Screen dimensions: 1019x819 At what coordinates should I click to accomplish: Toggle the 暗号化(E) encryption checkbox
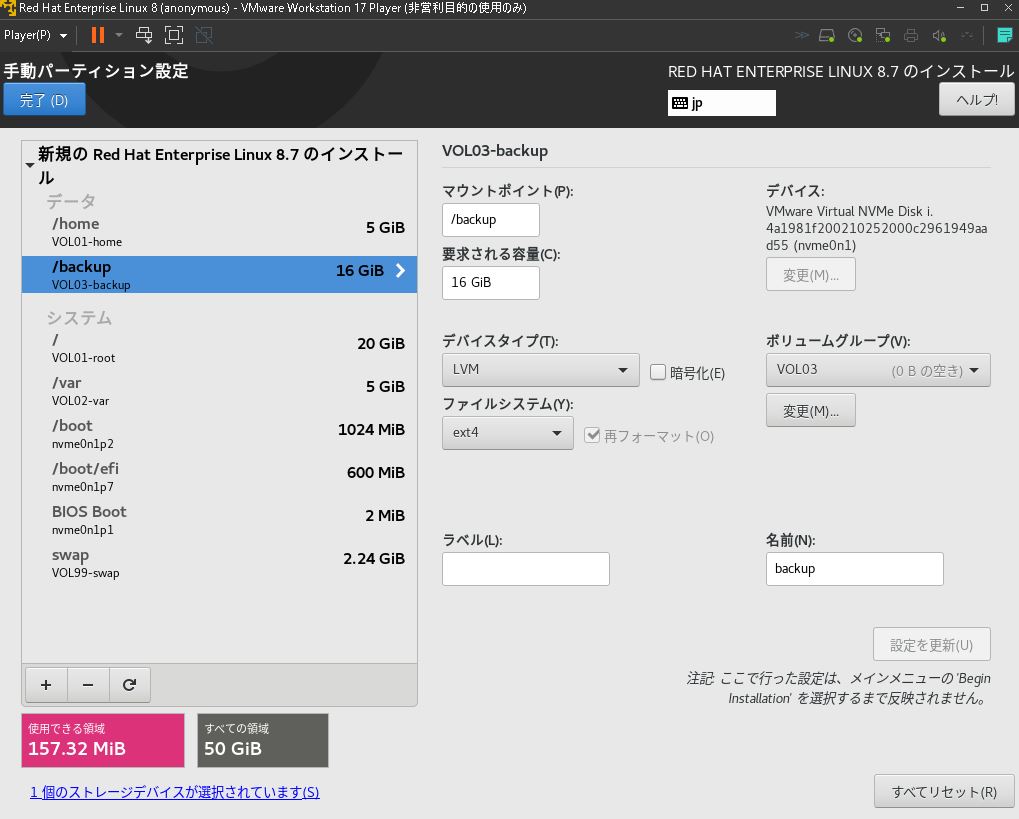pyautogui.click(x=658, y=372)
